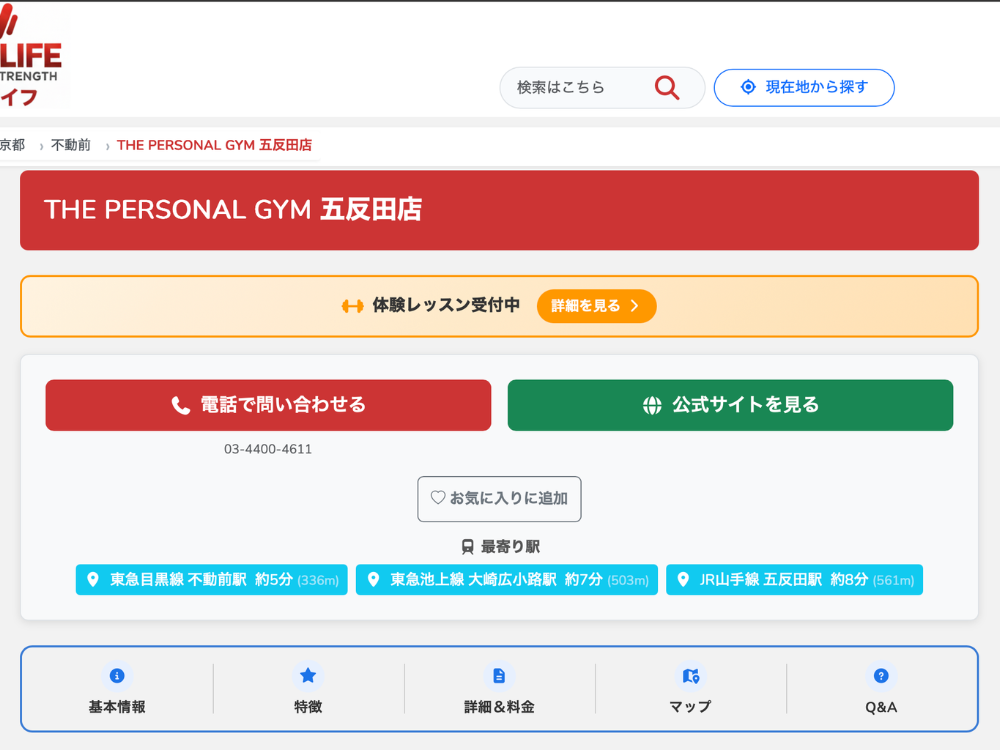The image size is (1000, 750).
Task: Click the info icon above 基本情報
Action: pyautogui.click(x=117, y=675)
